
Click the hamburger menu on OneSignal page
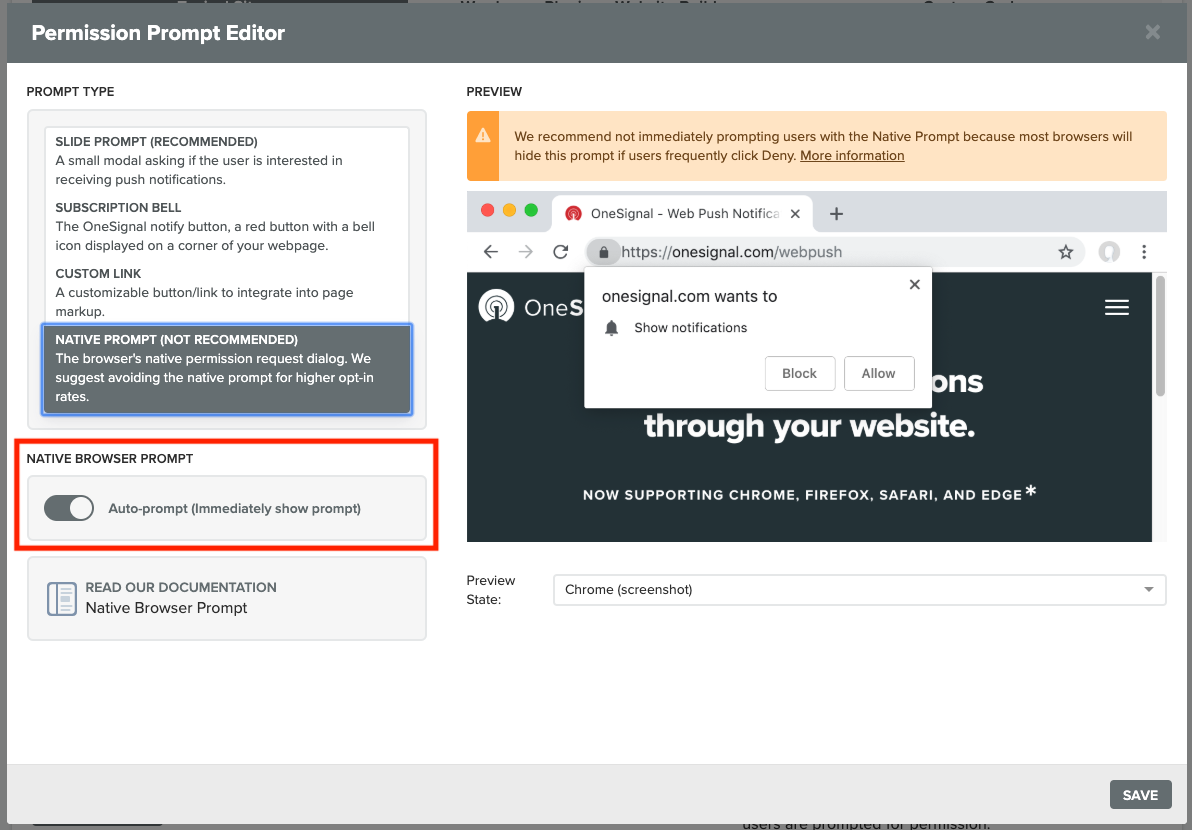1117,307
